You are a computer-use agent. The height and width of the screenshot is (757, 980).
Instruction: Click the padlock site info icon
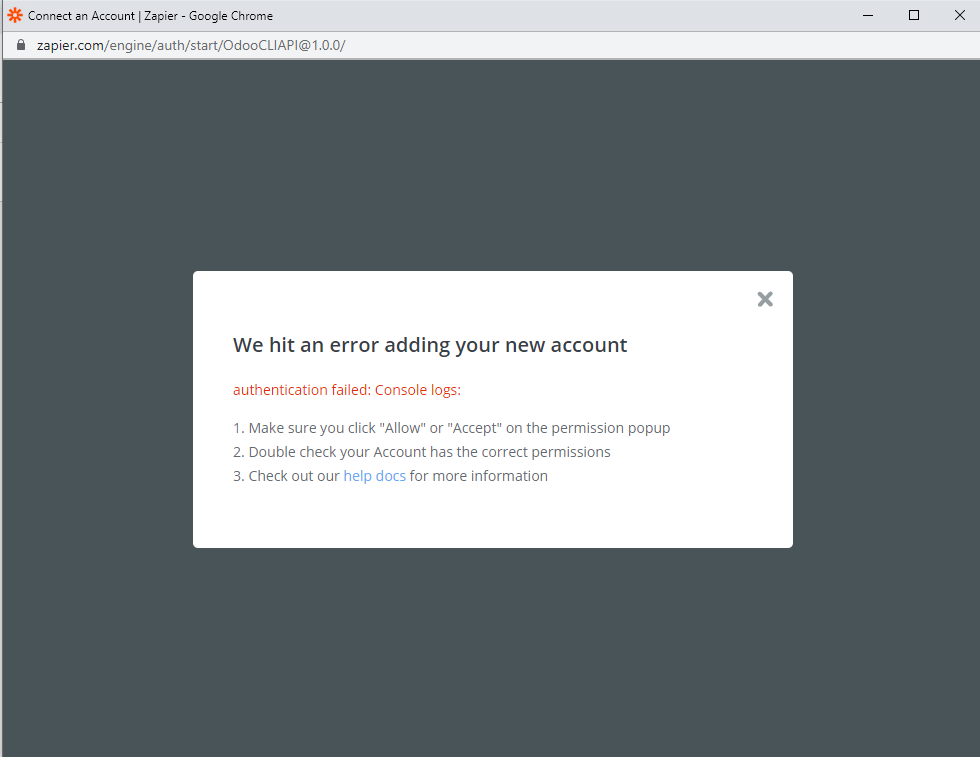(21, 45)
